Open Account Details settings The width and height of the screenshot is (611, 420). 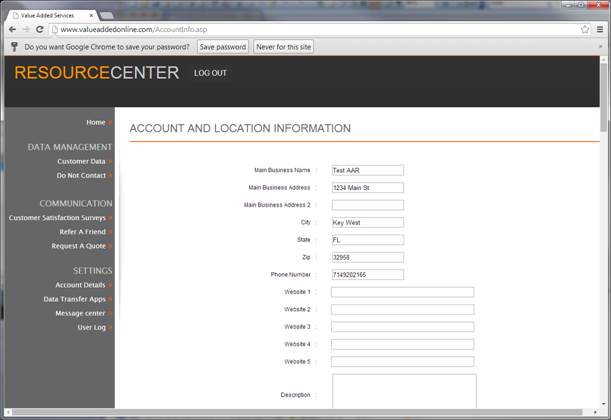(x=80, y=285)
